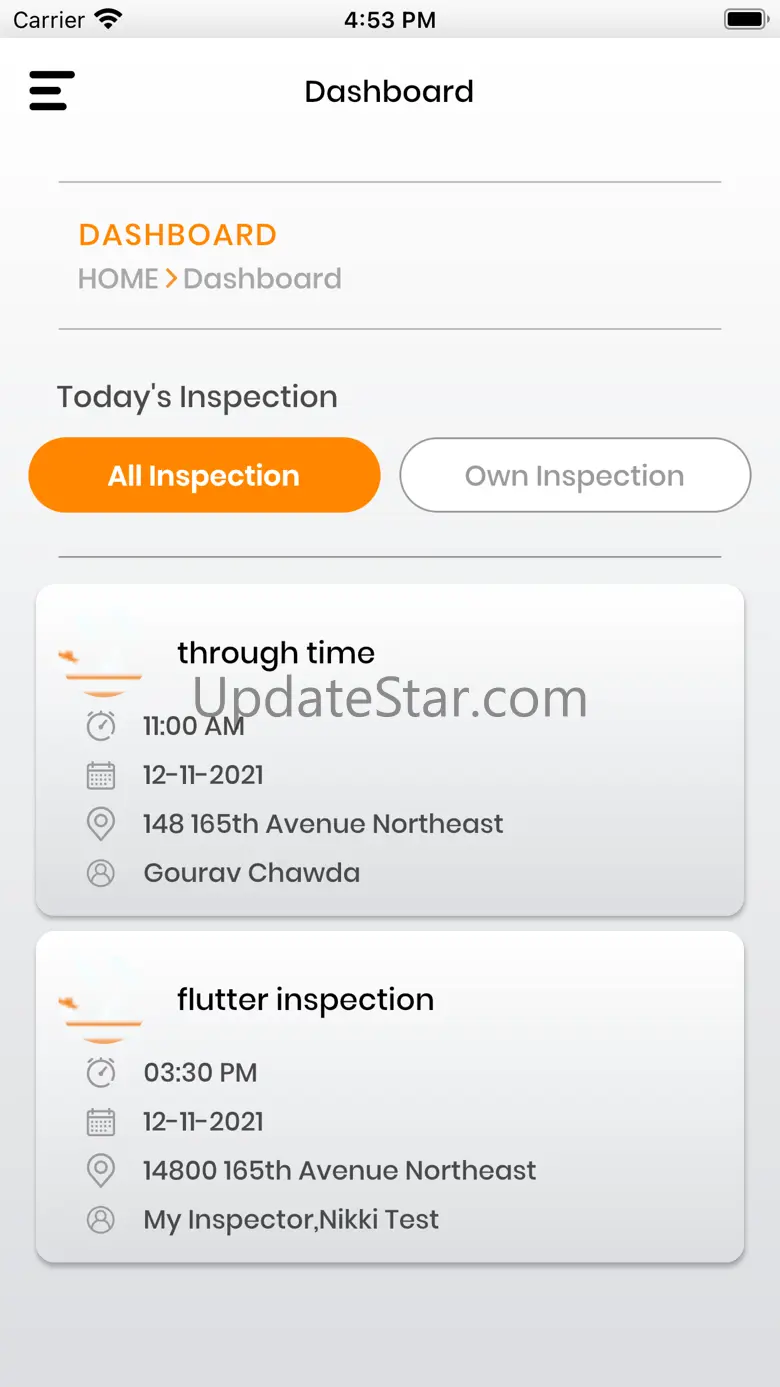Image resolution: width=780 pixels, height=1387 pixels.
Task: Tap the battery icon in status bar
Action: pos(745,19)
